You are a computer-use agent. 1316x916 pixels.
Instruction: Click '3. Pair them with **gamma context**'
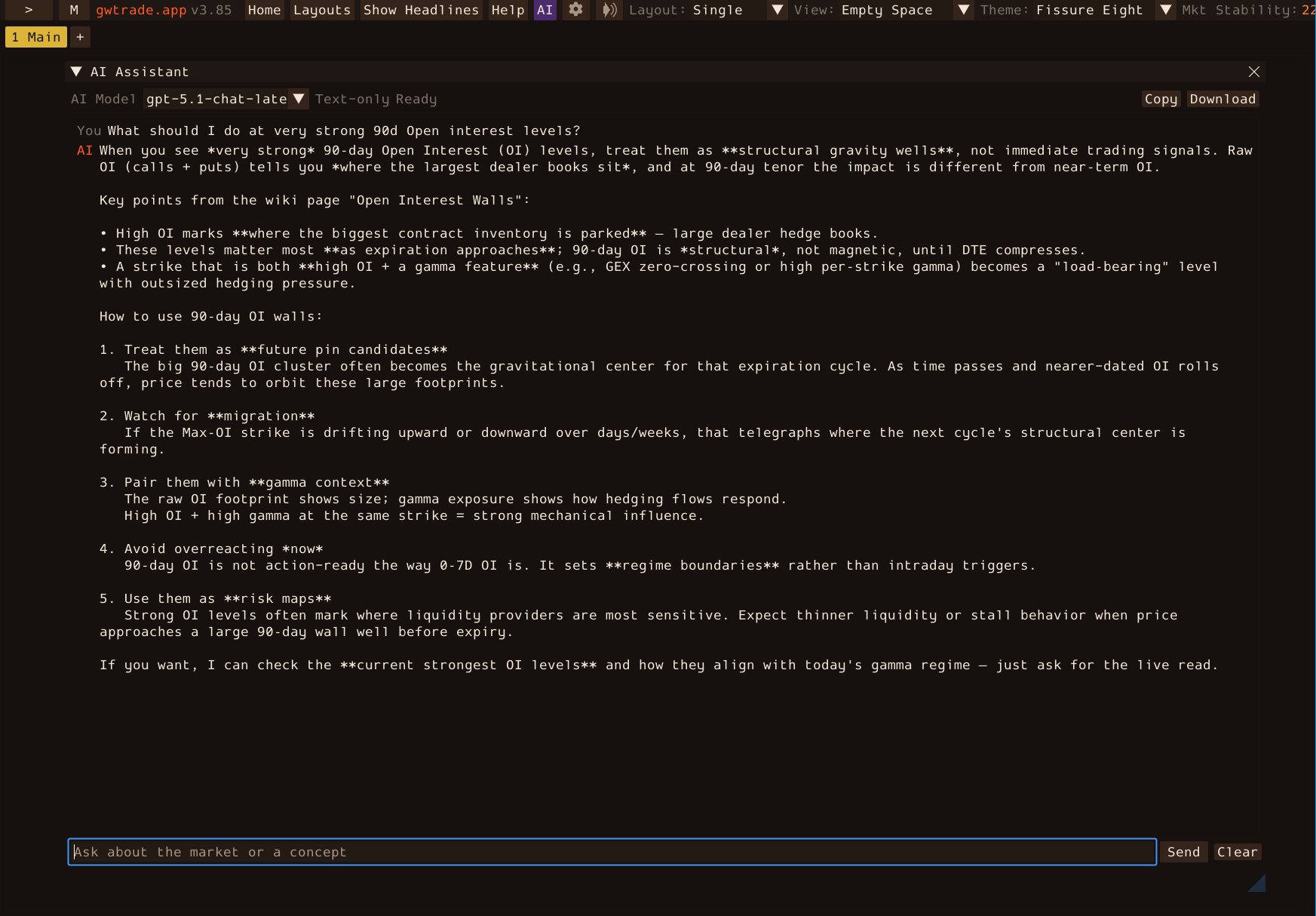point(244,482)
